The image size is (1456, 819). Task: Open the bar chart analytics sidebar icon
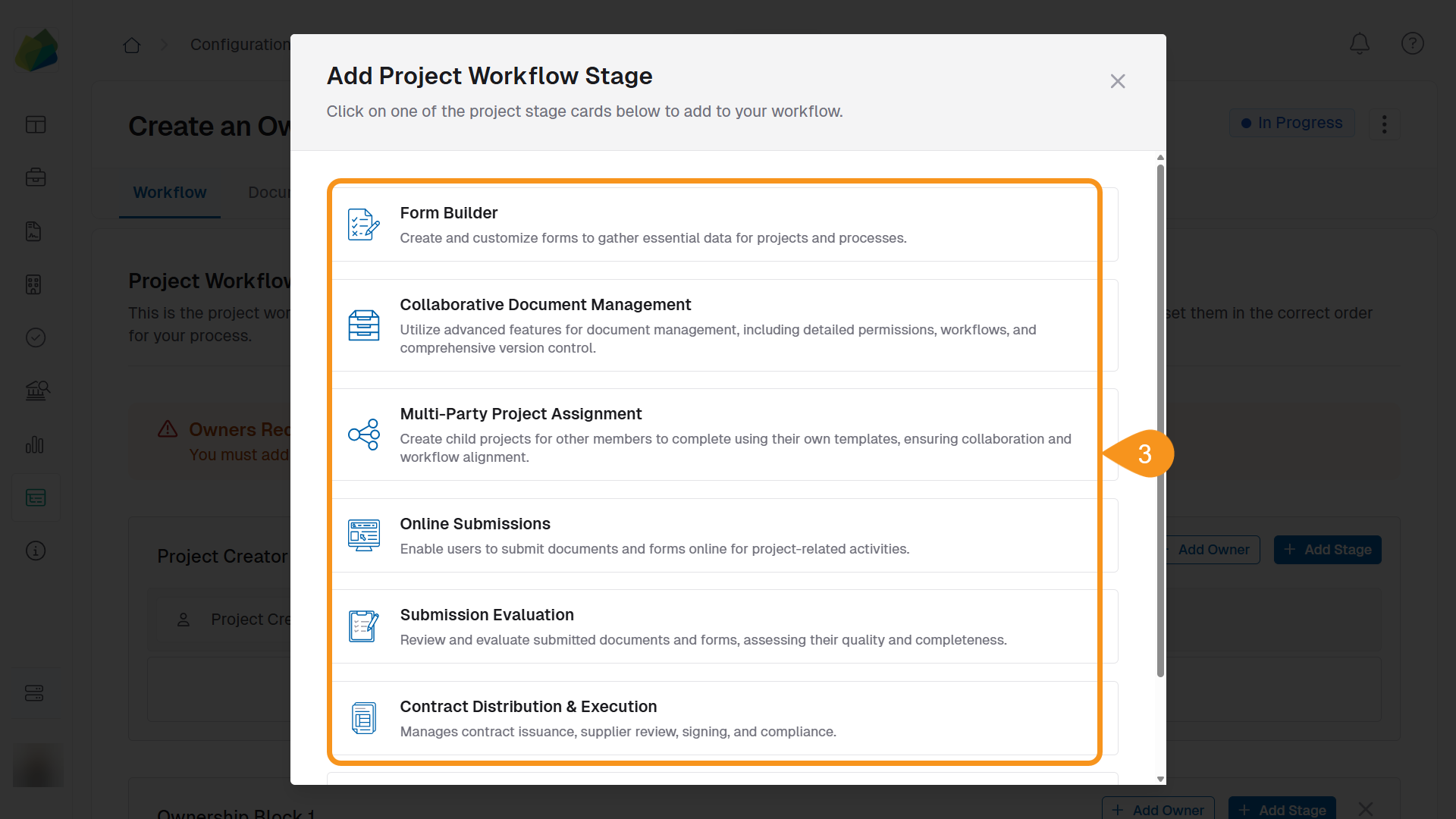coord(36,444)
